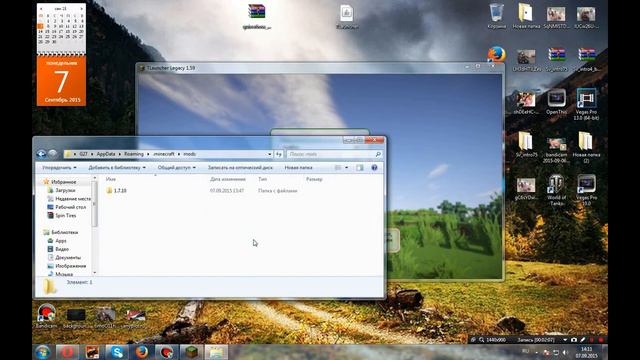Open the Видео library in navigation pane
This screenshot has height=360, width=640.
58,249
